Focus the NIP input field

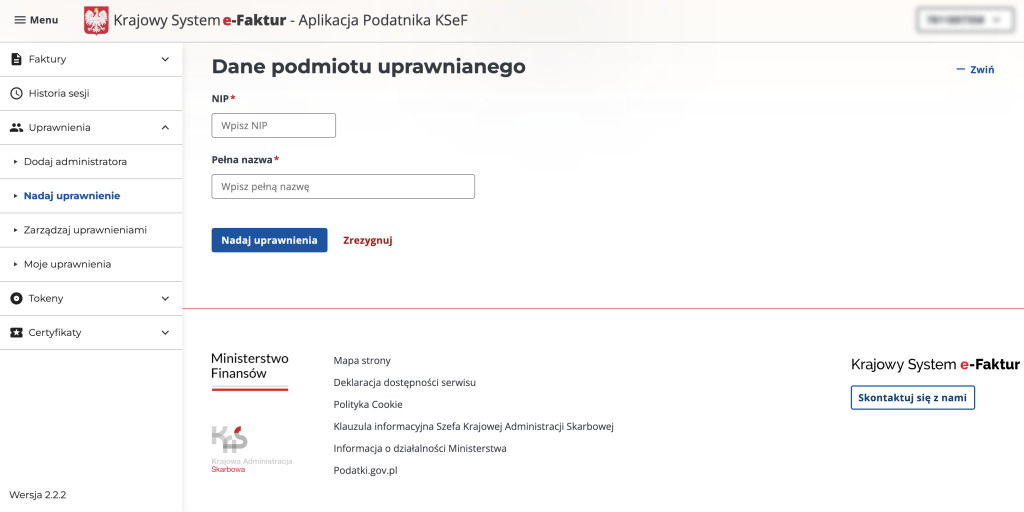273,125
